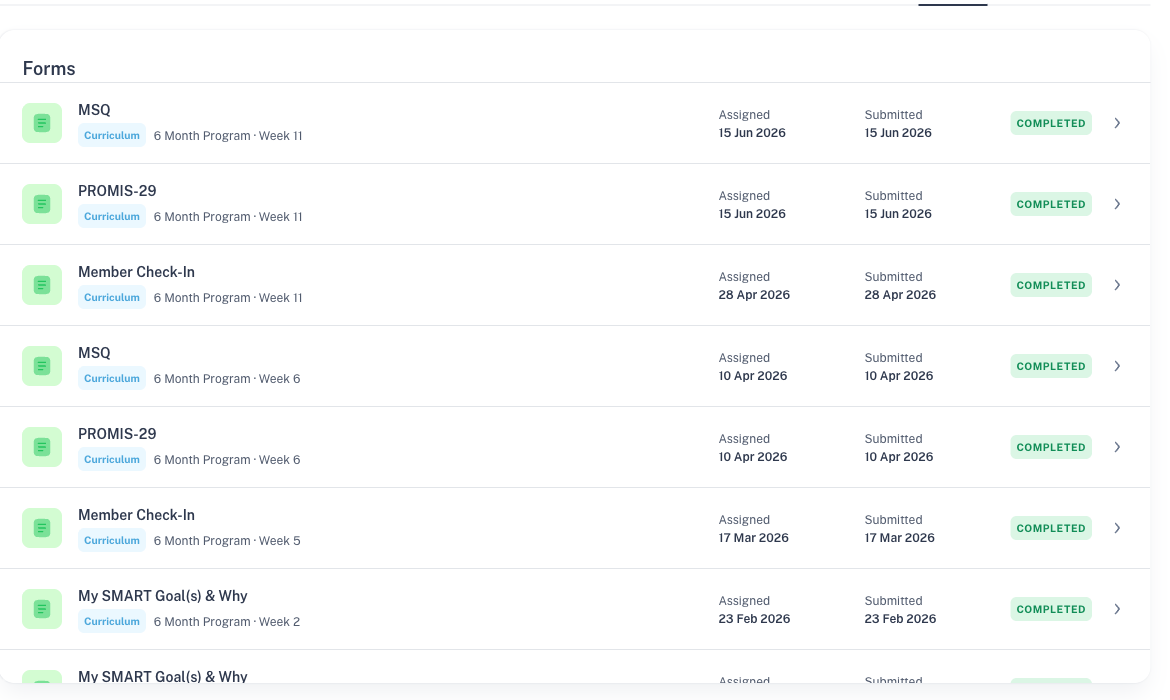Click the COMPLETED badge on MSQ Week 6
The width and height of the screenshot is (1170, 700).
1051,366
